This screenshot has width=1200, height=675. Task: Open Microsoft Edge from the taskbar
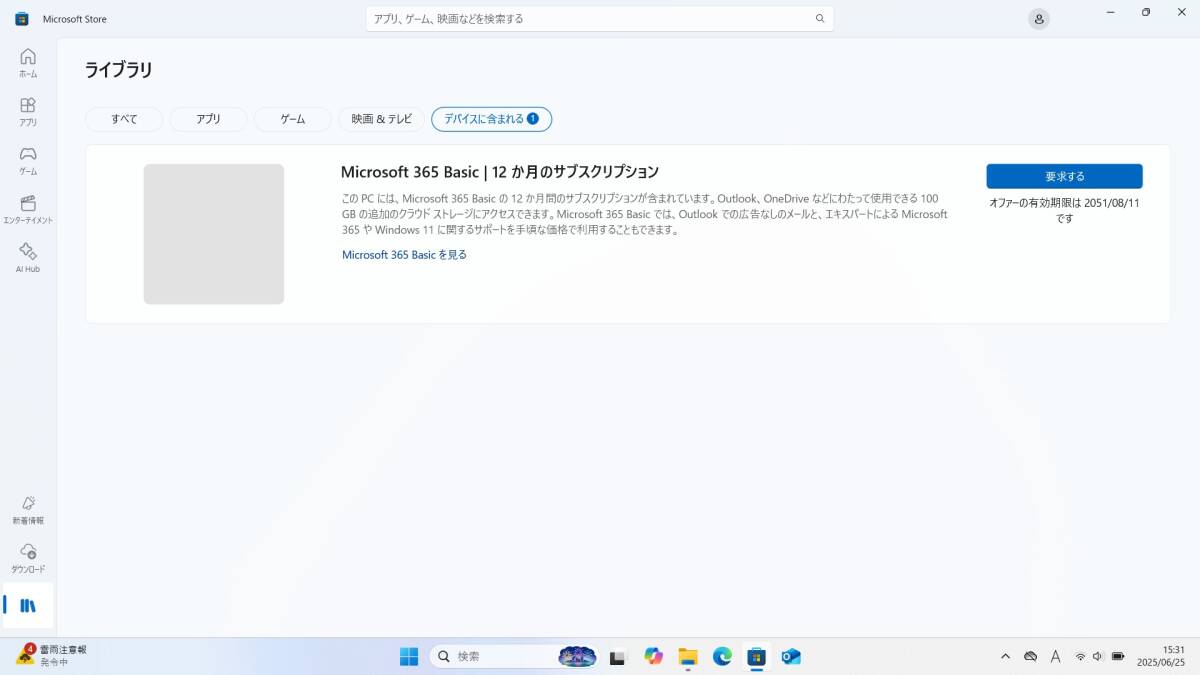[x=722, y=656]
